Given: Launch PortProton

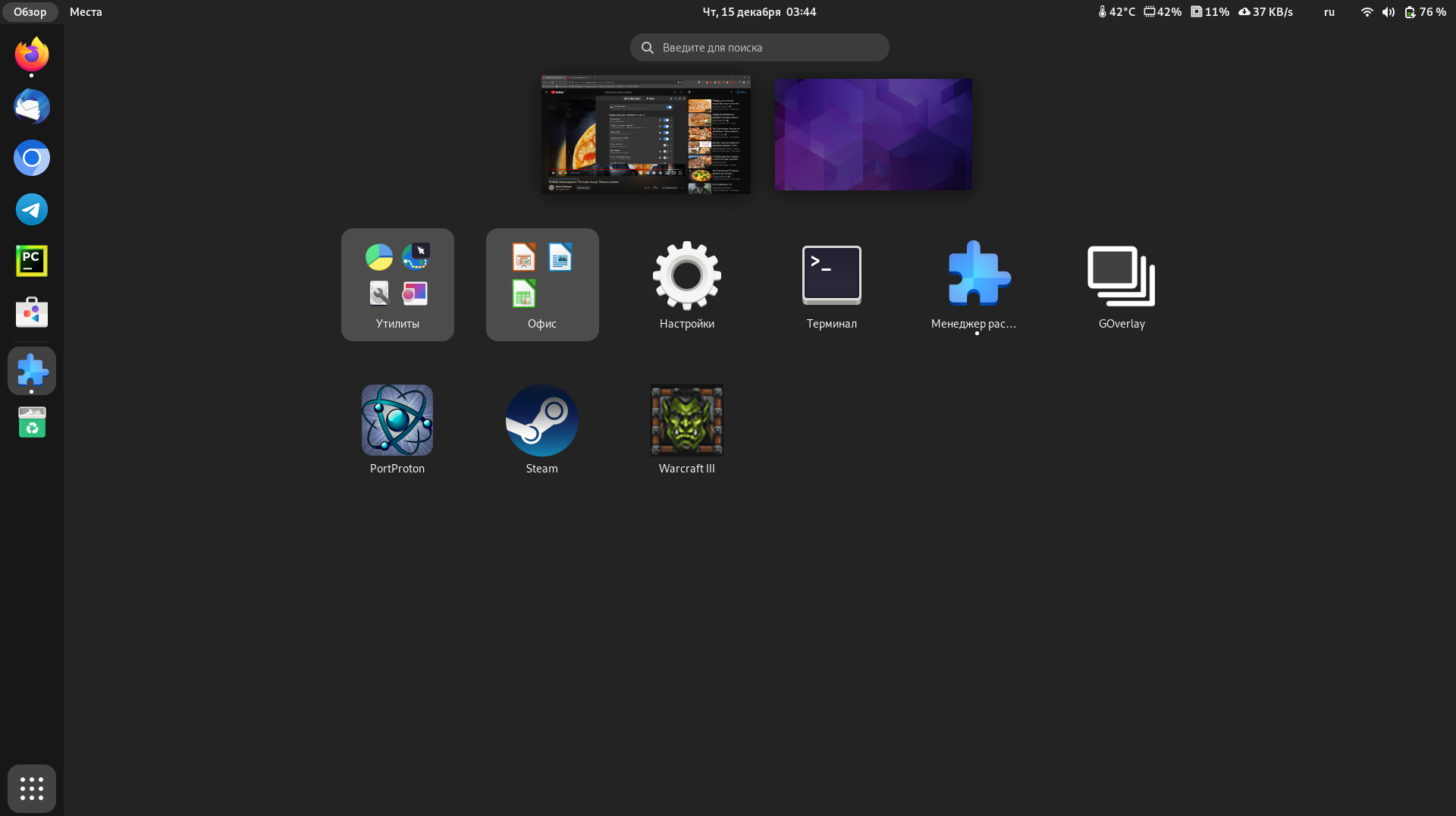Looking at the screenshot, I should click(x=397, y=429).
